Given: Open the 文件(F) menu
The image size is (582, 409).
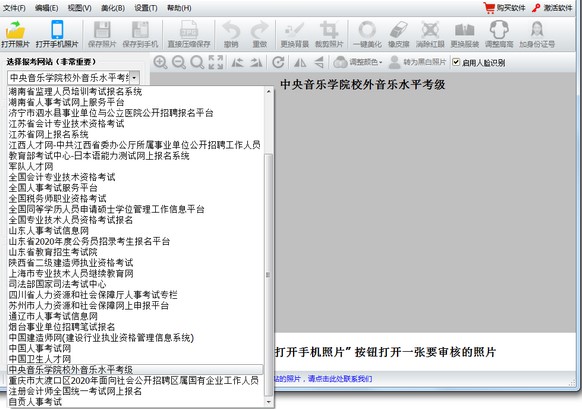Looking at the screenshot, I should [x=14, y=8].
